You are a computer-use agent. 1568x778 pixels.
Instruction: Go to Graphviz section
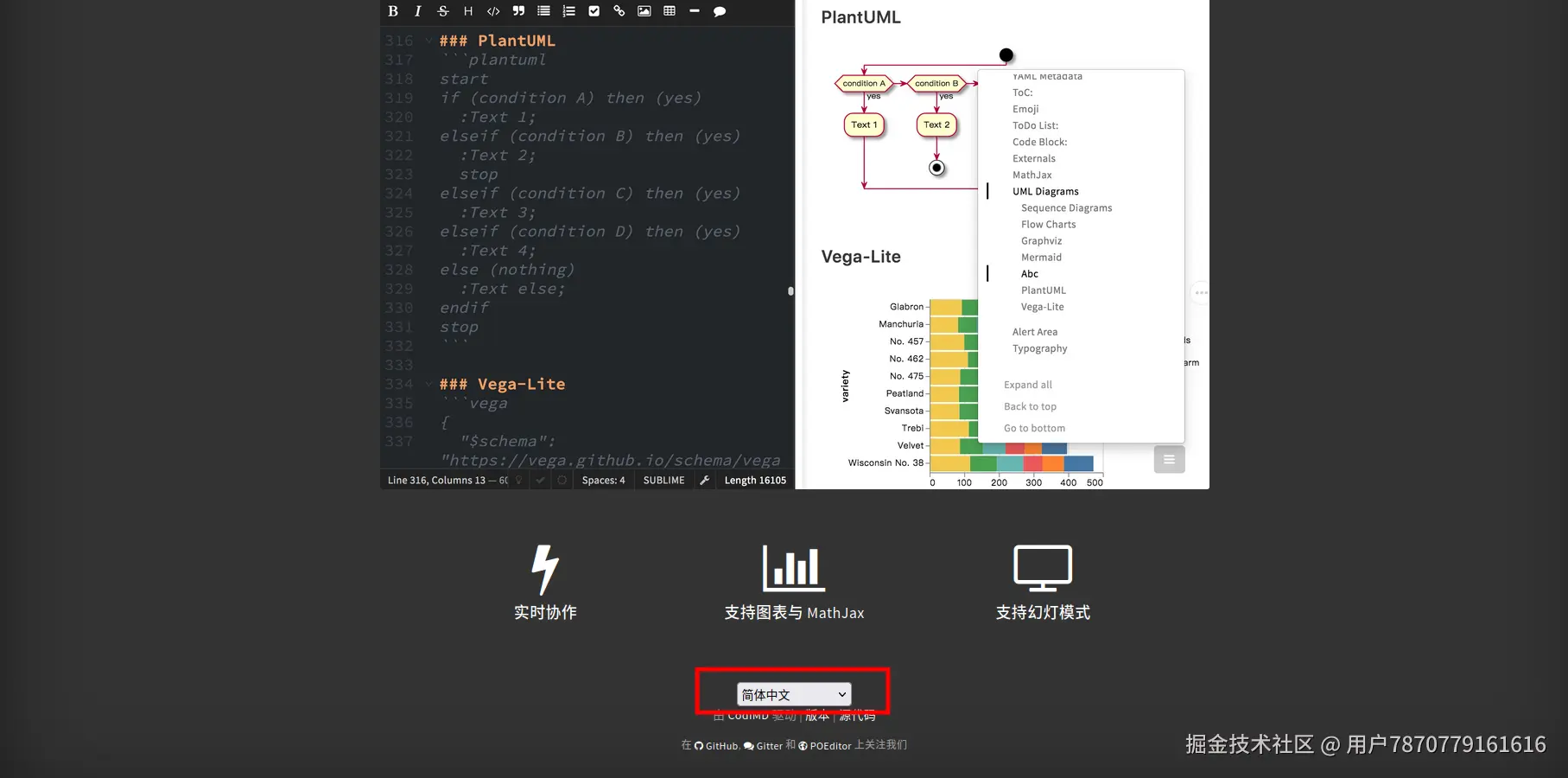[x=1042, y=240]
